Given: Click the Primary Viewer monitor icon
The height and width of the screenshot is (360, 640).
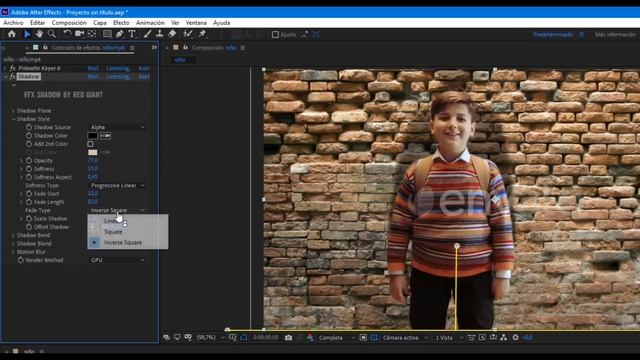Looking at the screenshot, I should coord(177,338).
